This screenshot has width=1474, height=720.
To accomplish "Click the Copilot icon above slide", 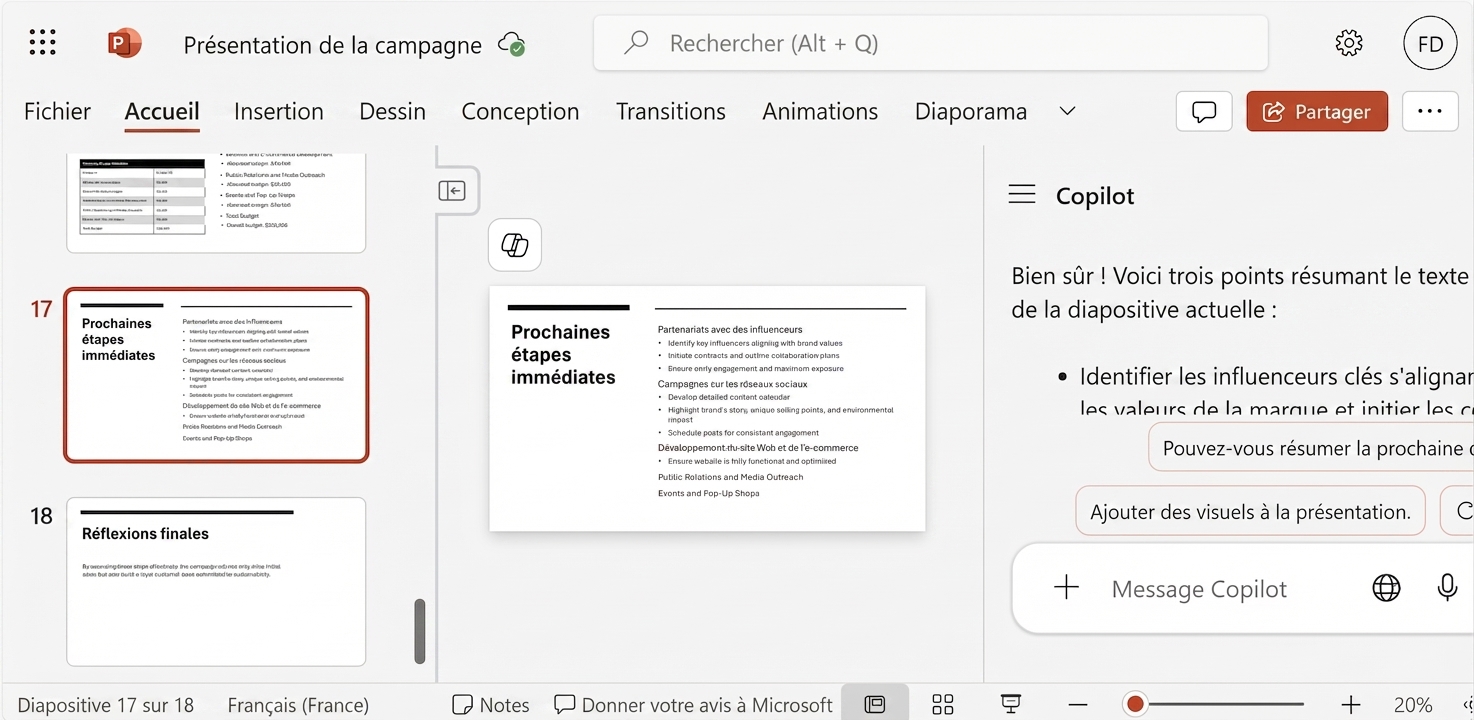I will coord(515,245).
